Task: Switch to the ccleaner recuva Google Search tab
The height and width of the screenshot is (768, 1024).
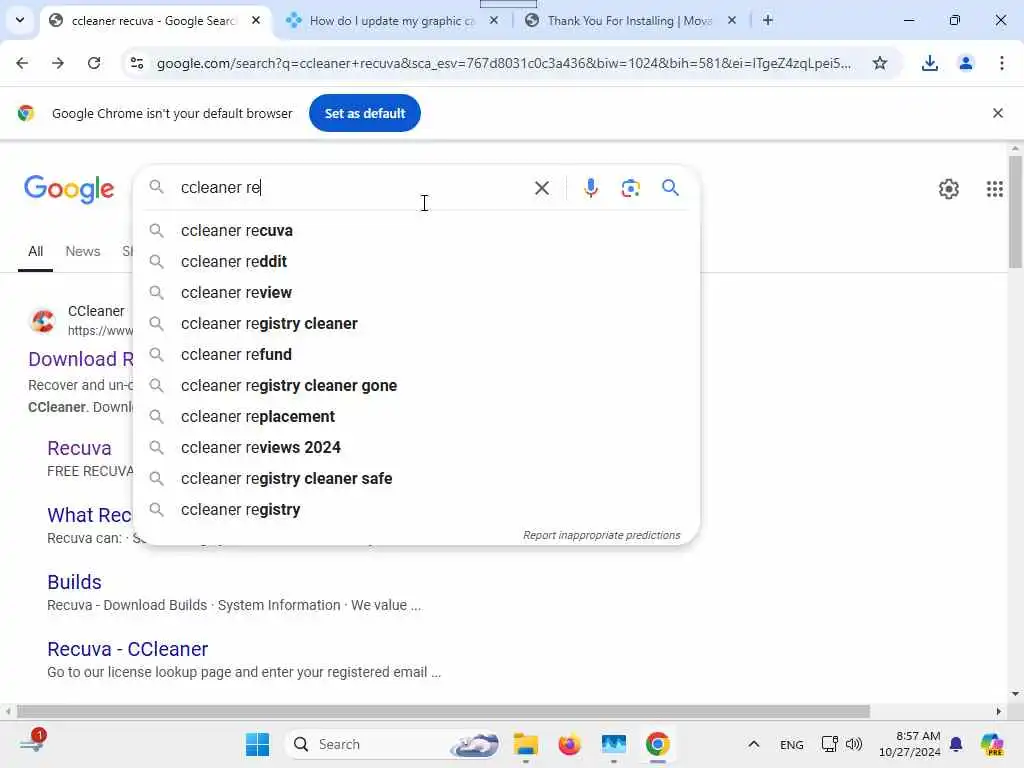Action: point(154,21)
